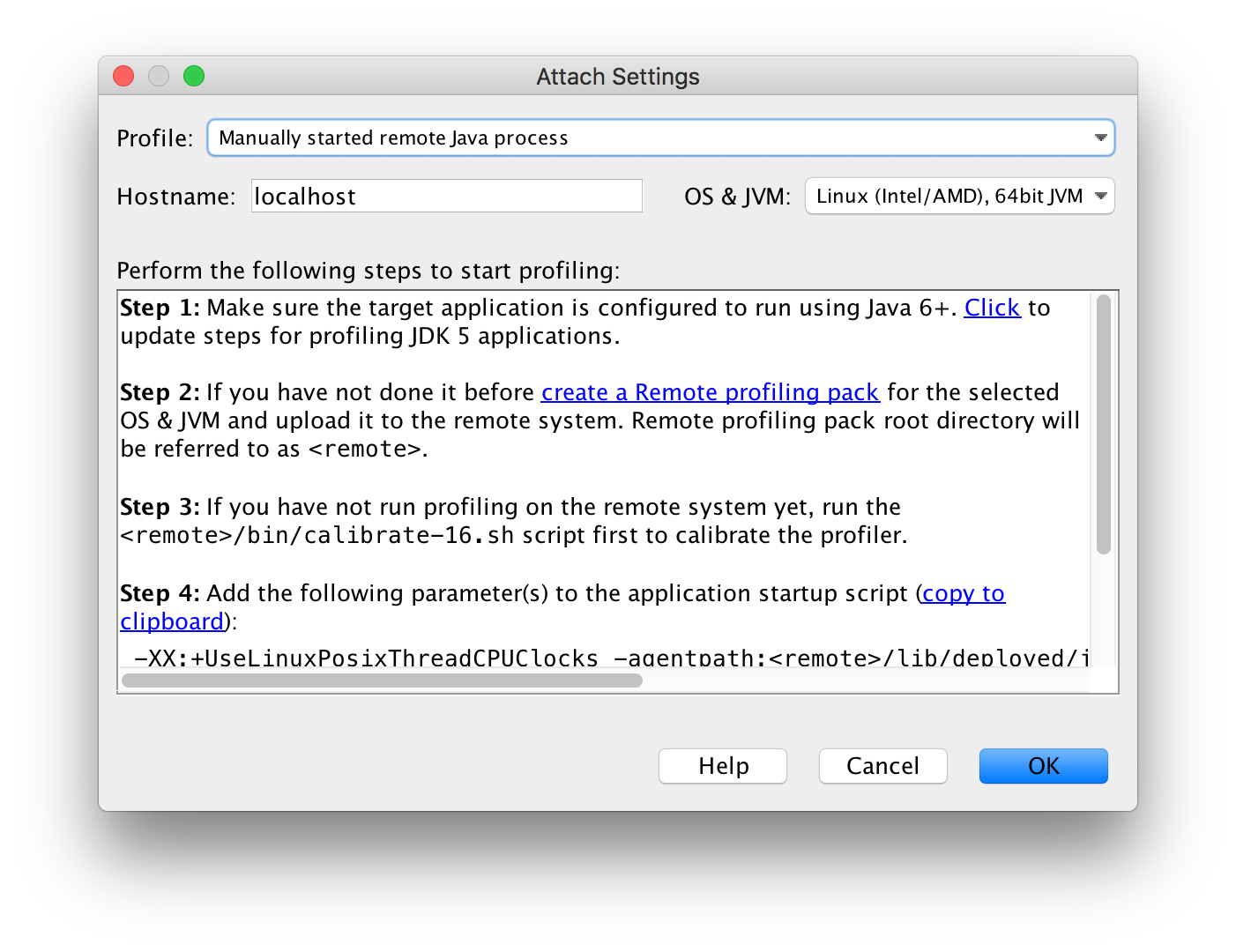1236x952 pixels.
Task: Click the Cancel button
Action: point(882,766)
